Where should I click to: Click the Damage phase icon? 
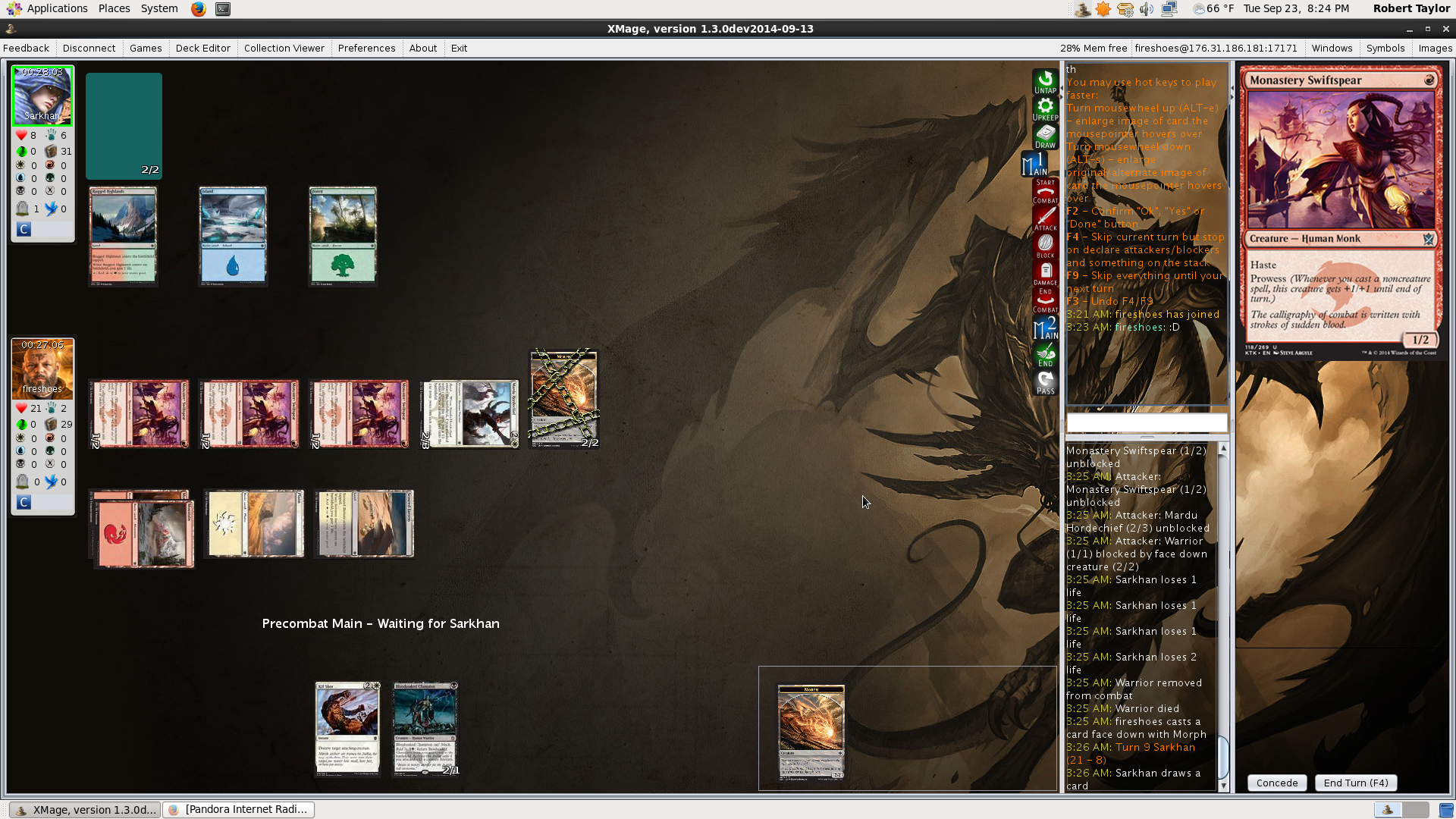click(1045, 273)
